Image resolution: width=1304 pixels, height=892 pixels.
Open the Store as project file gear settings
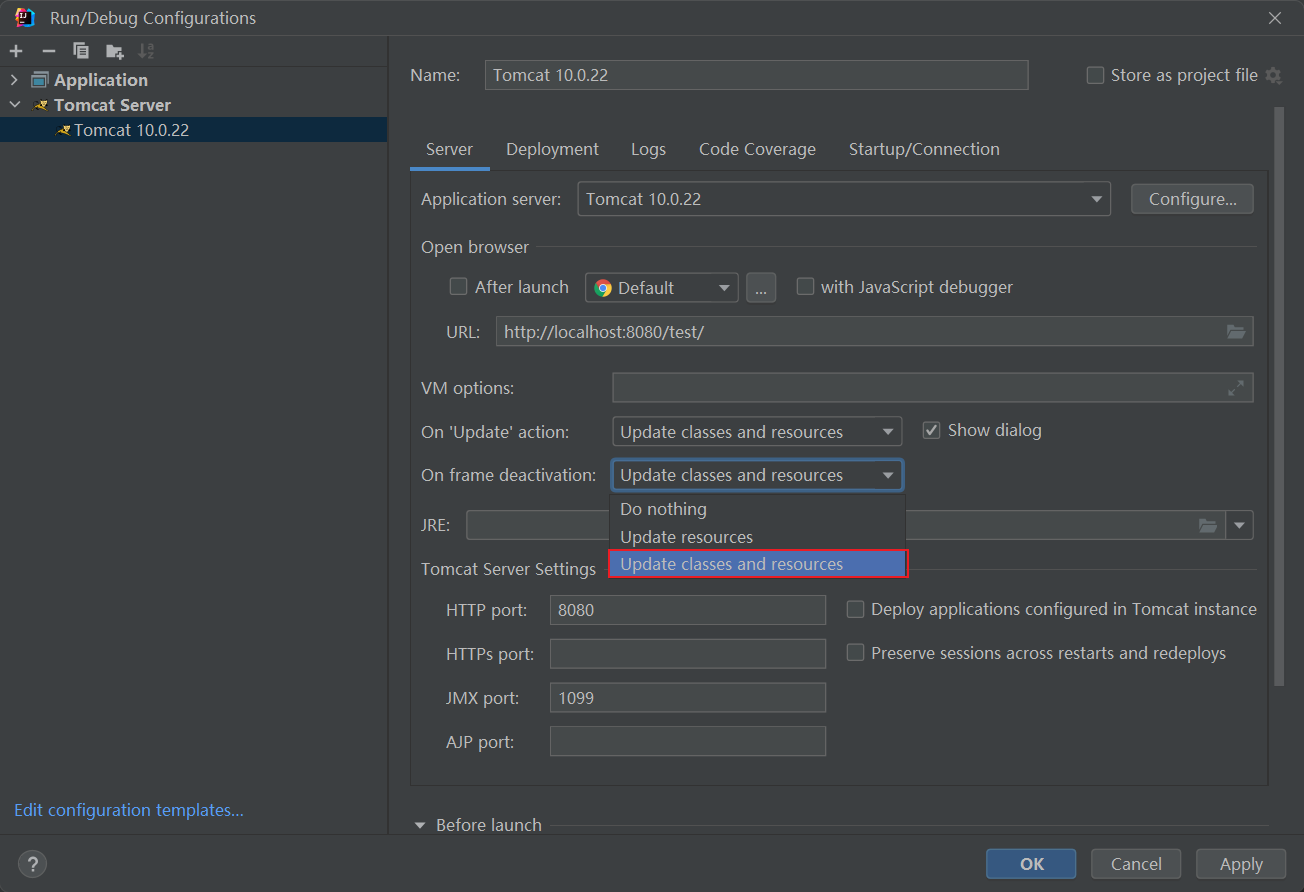click(1273, 75)
